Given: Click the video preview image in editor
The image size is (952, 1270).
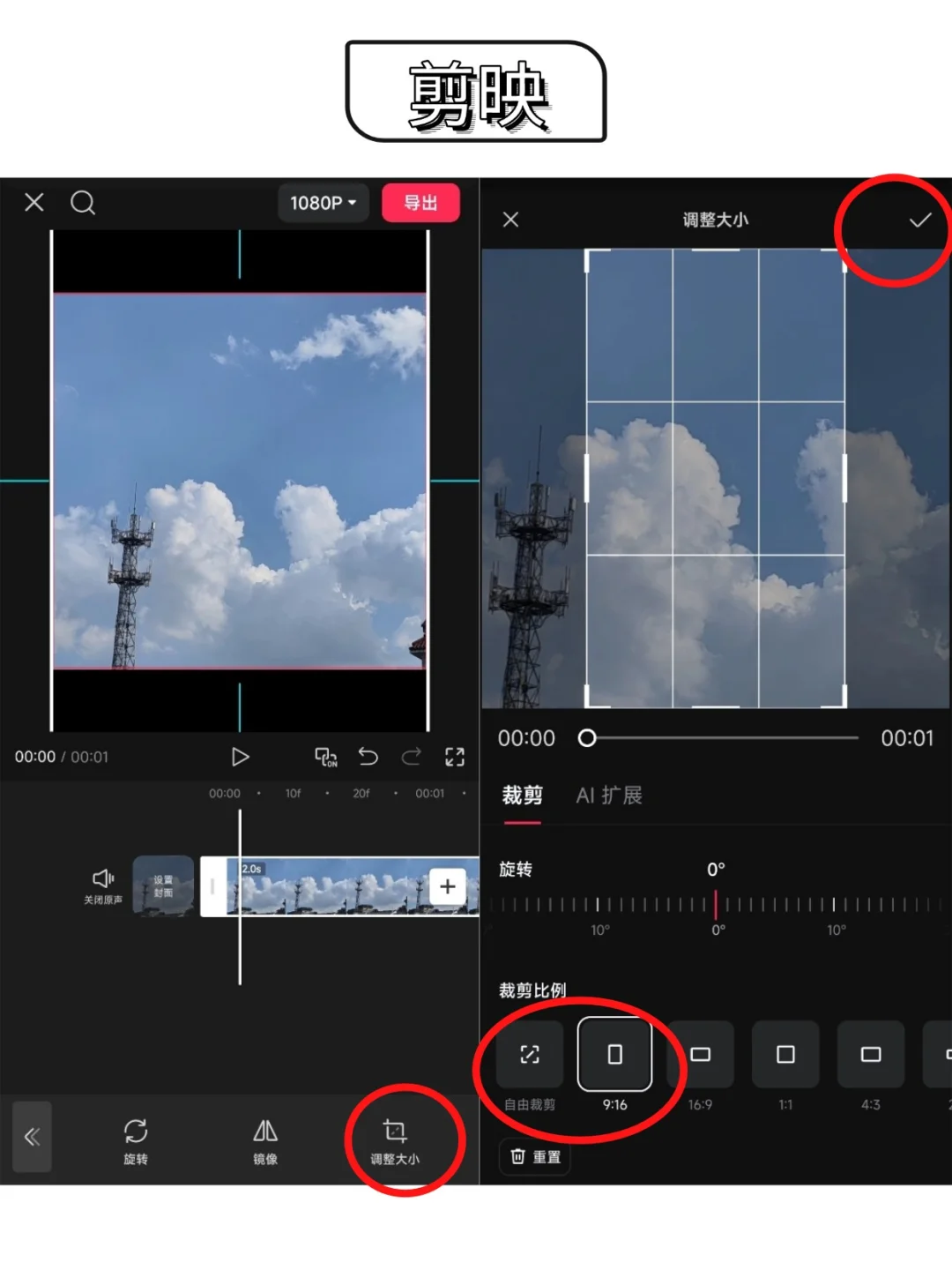Looking at the screenshot, I should [240, 481].
